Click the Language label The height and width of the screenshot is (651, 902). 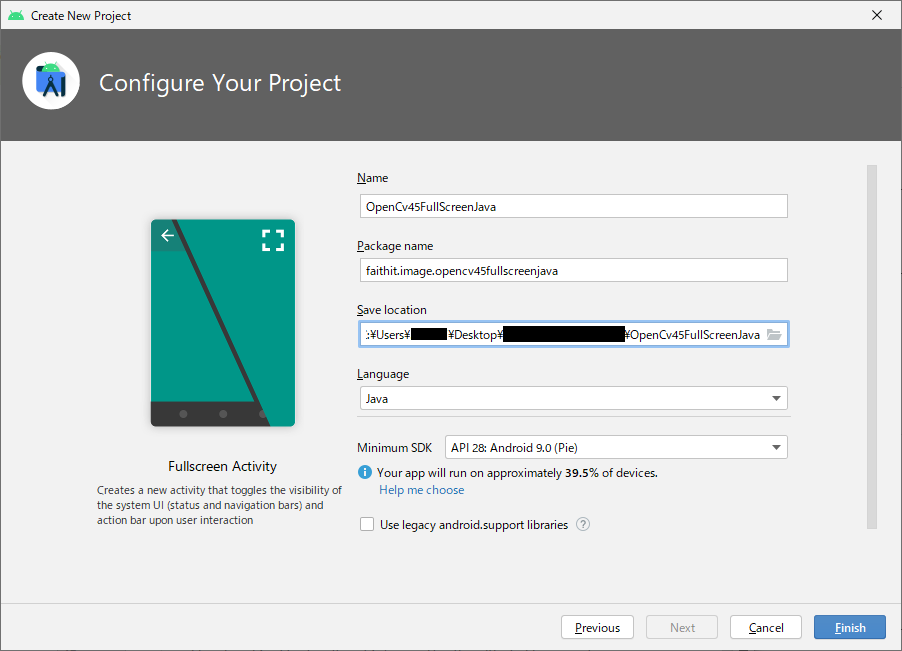[x=383, y=374]
